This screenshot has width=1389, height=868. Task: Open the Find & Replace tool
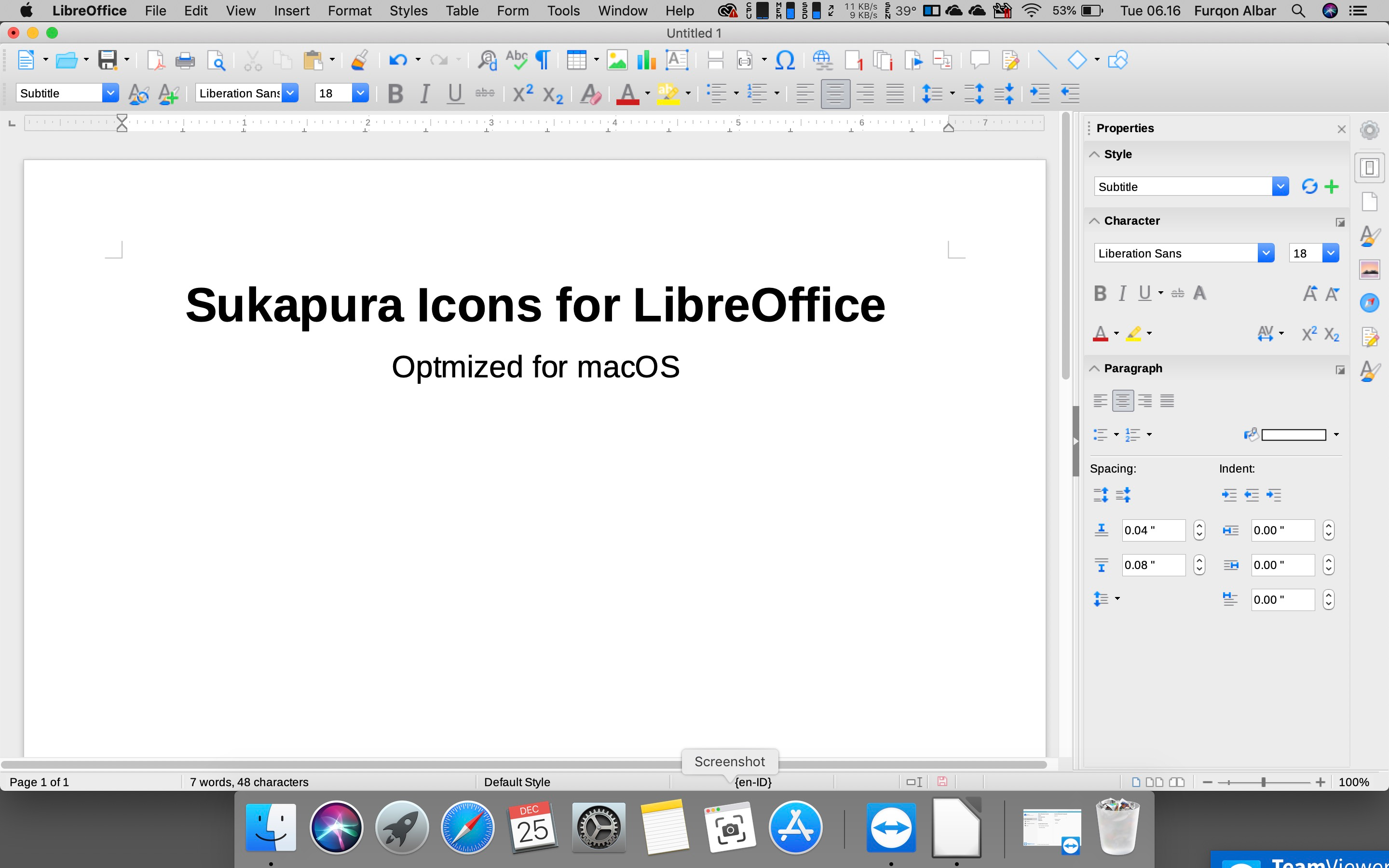click(487, 60)
